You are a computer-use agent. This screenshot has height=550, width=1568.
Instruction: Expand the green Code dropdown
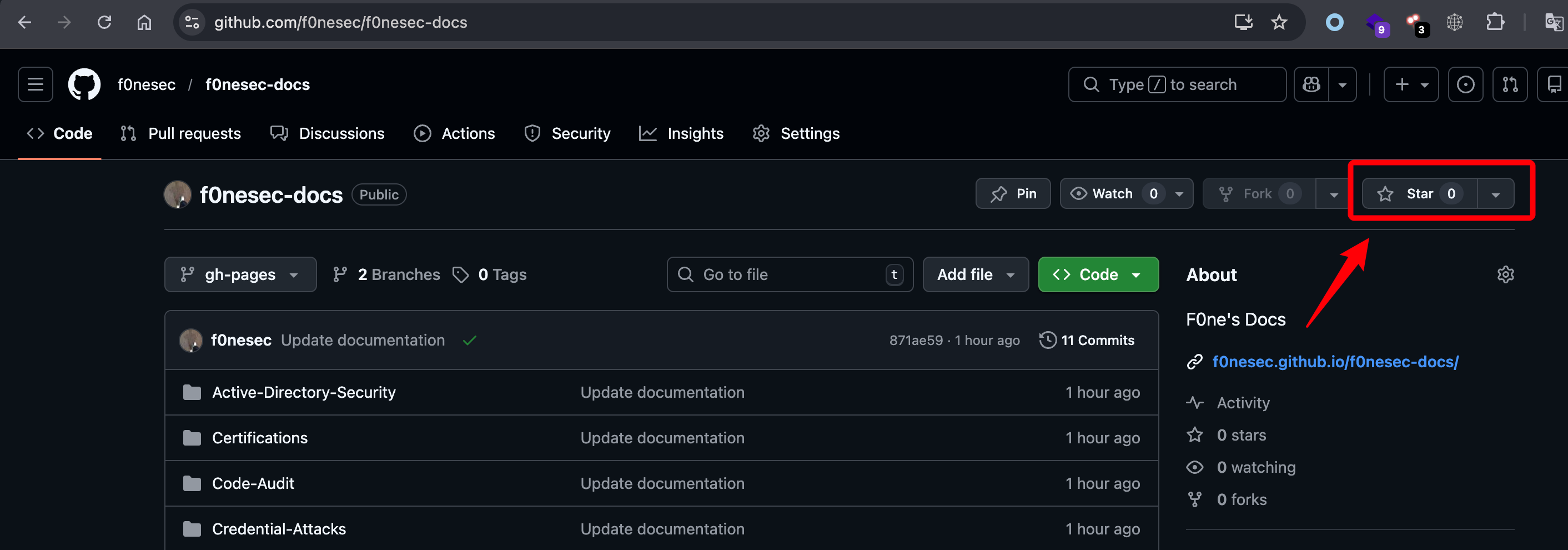[x=1098, y=274]
